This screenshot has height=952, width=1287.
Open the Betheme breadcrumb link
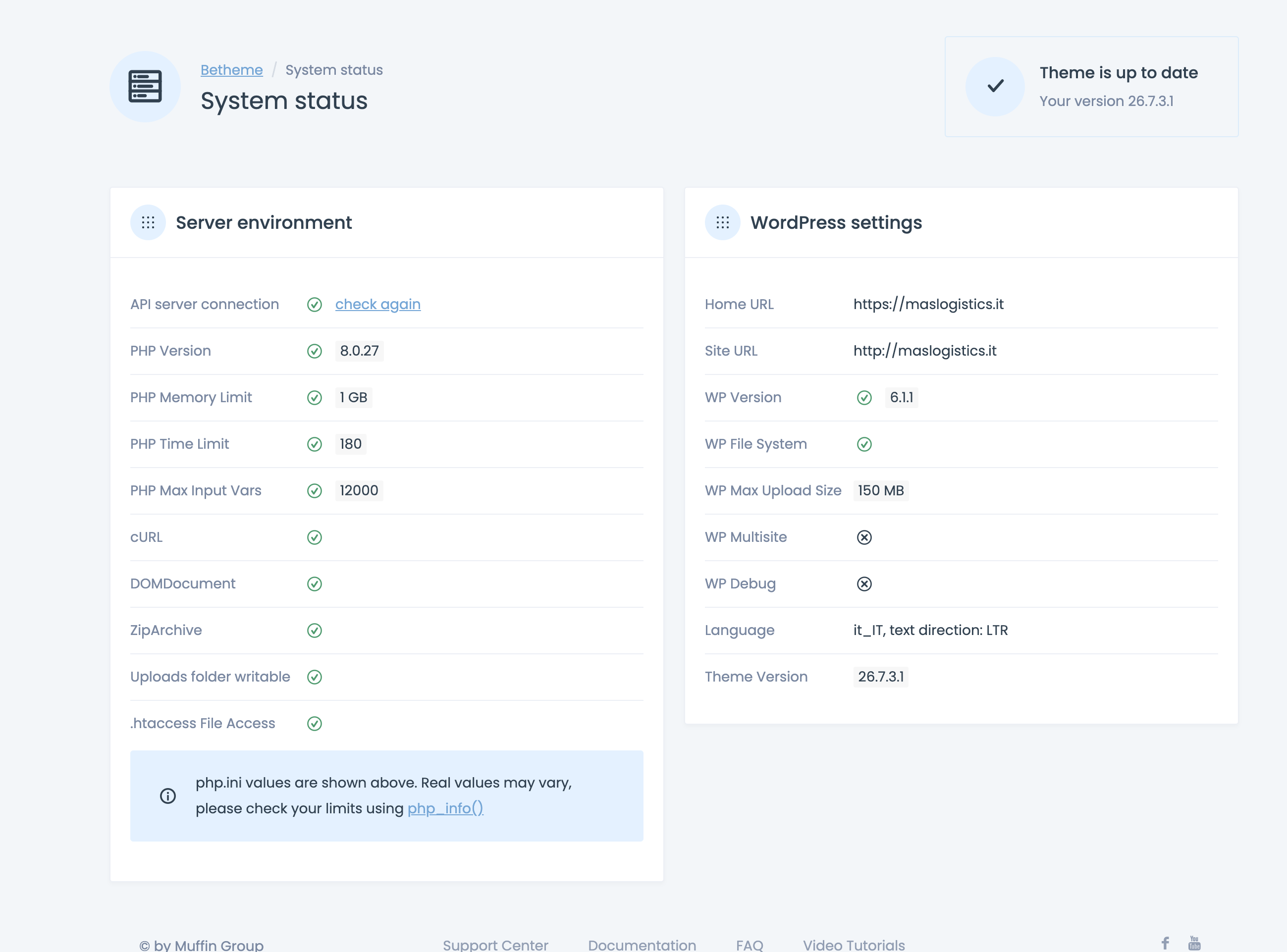coord(231,70)
